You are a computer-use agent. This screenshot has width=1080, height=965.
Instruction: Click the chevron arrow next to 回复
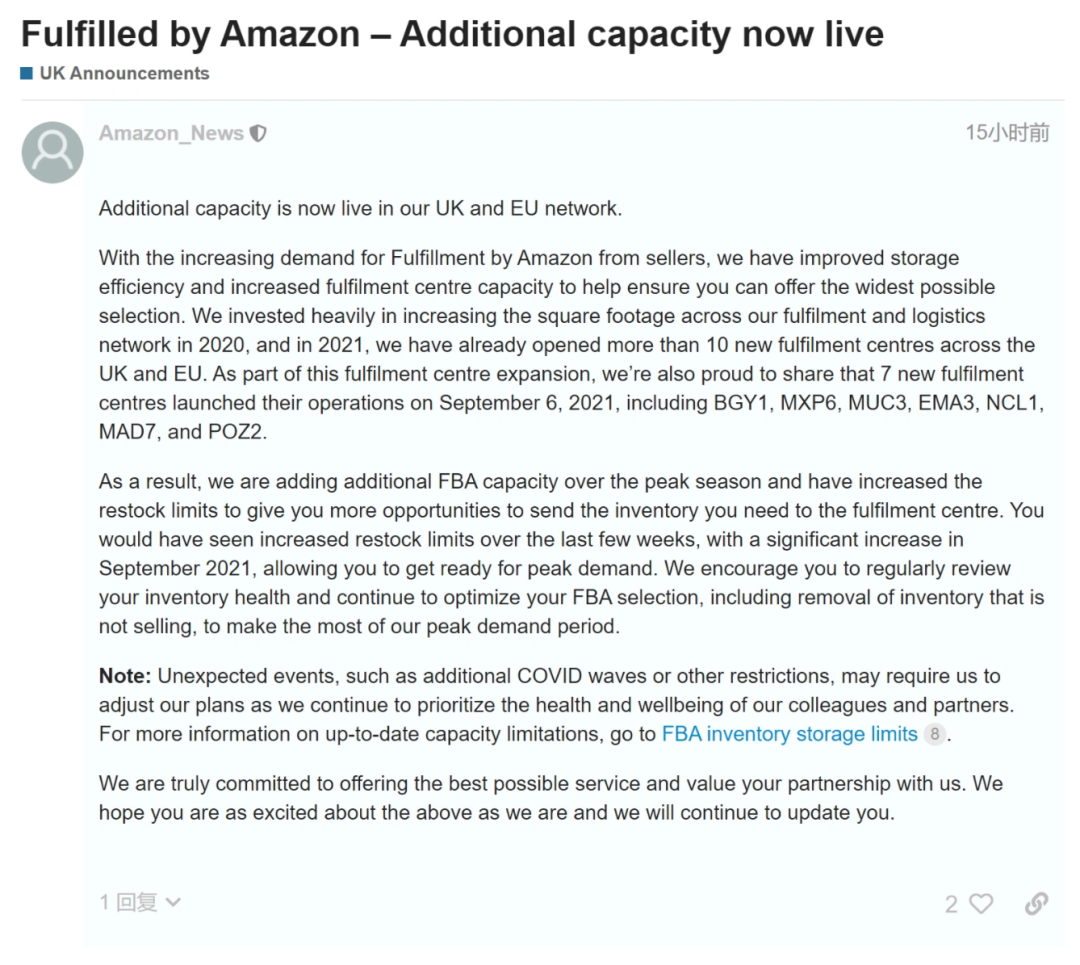click(173, 903)
